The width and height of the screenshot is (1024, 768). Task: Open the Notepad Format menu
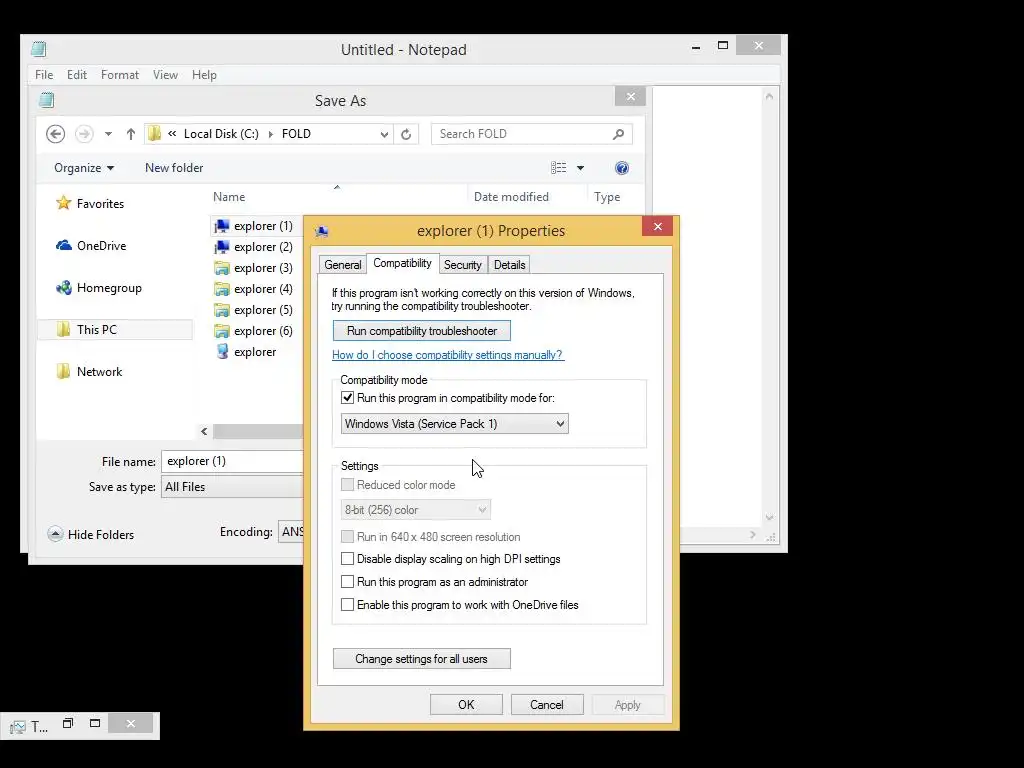tap(120, 75)
